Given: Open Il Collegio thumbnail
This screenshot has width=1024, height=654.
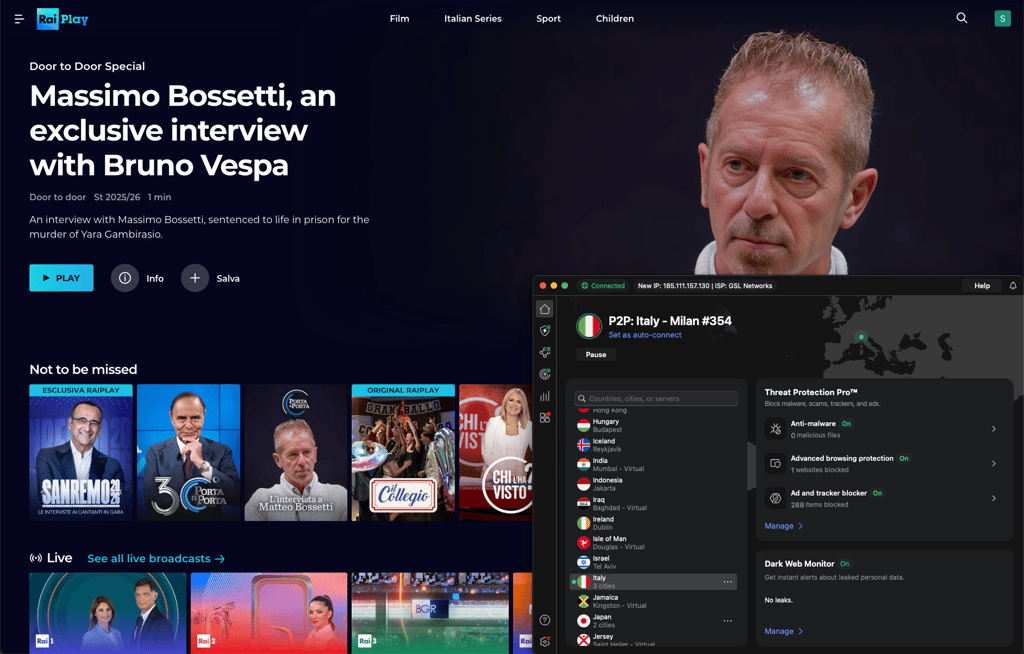Looking at the screenshot, I should (x=404, y=453).
